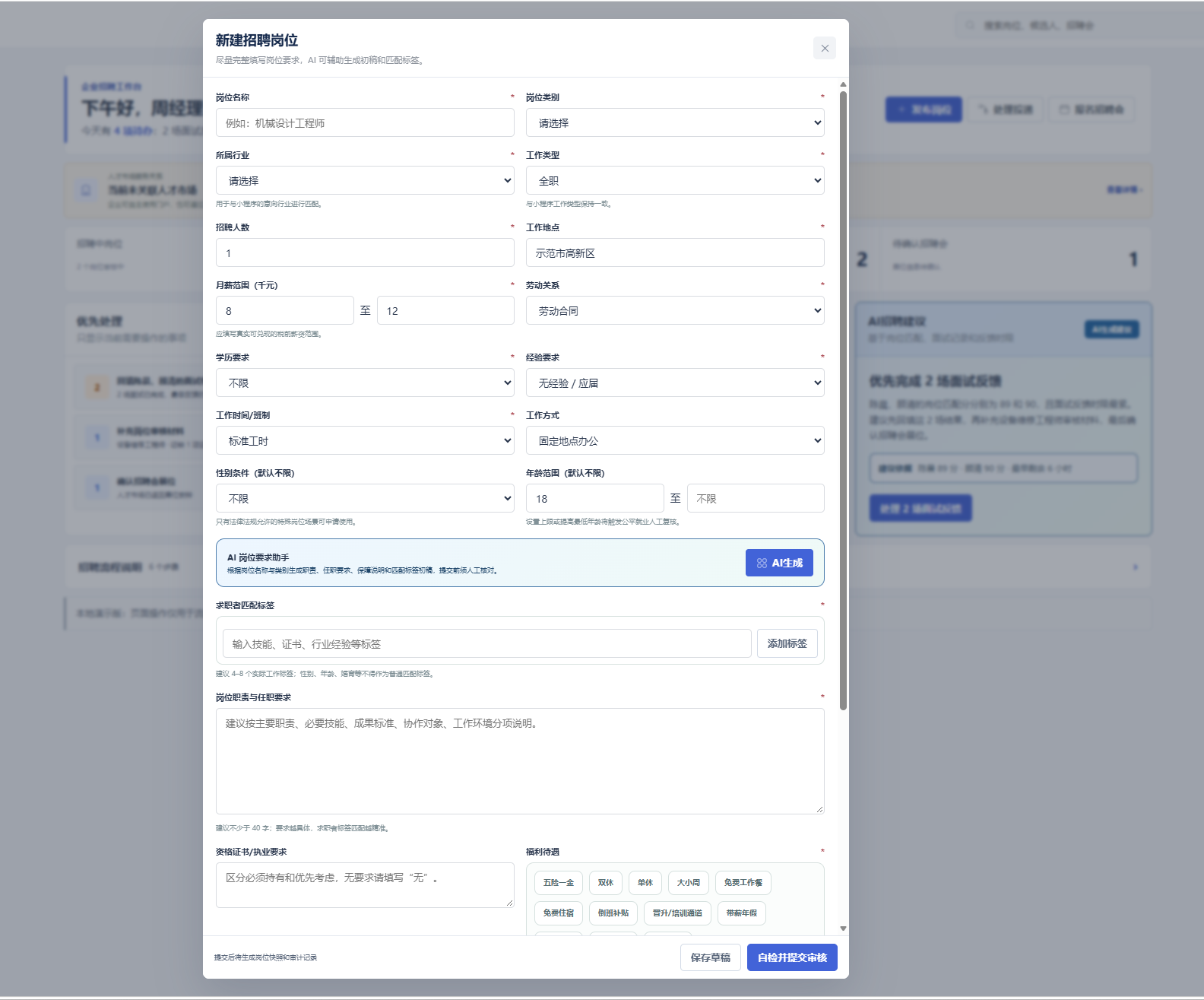The image size is (1204, 1000).
Task: Click the 招聘人数 input field
Action: (365, 252)
